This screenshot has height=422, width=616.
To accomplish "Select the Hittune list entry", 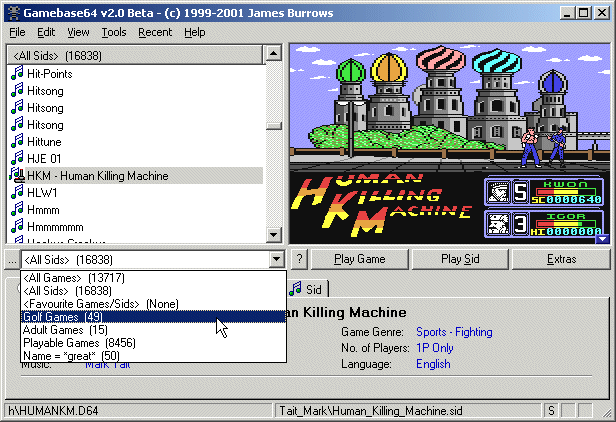I will [x=44, y=142].
